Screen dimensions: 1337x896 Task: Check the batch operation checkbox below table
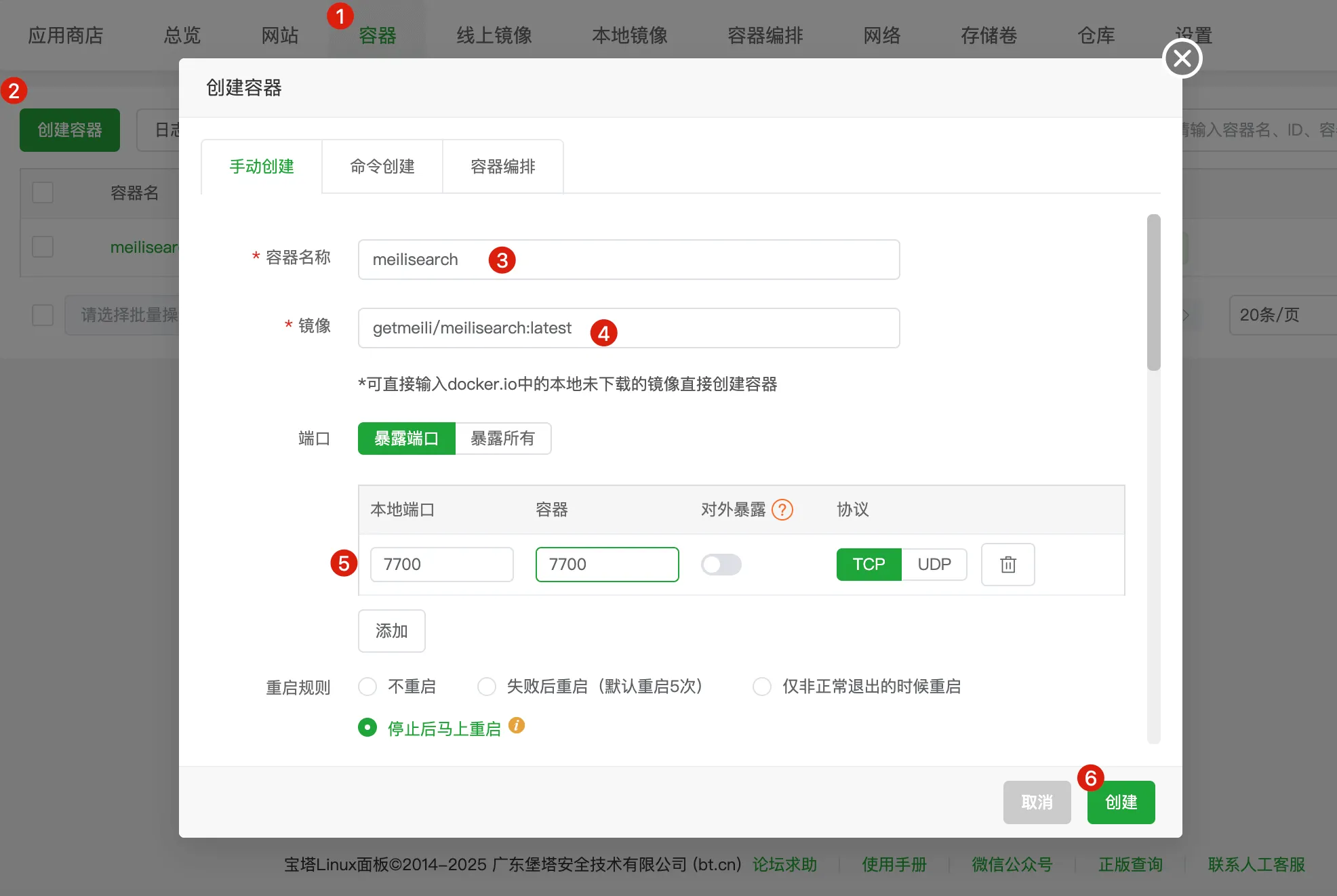click(x=43, y=314)
